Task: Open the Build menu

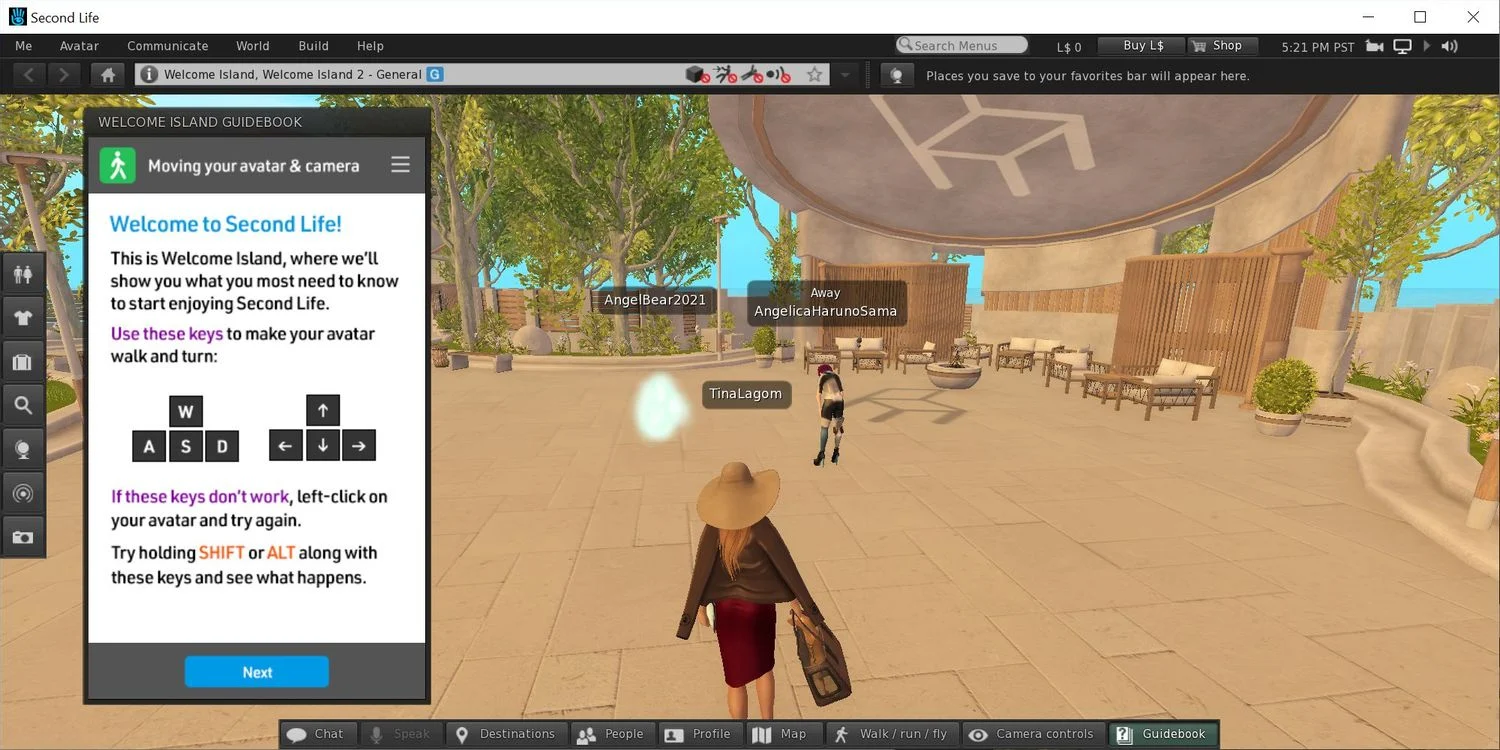Action: click(314, 46)
